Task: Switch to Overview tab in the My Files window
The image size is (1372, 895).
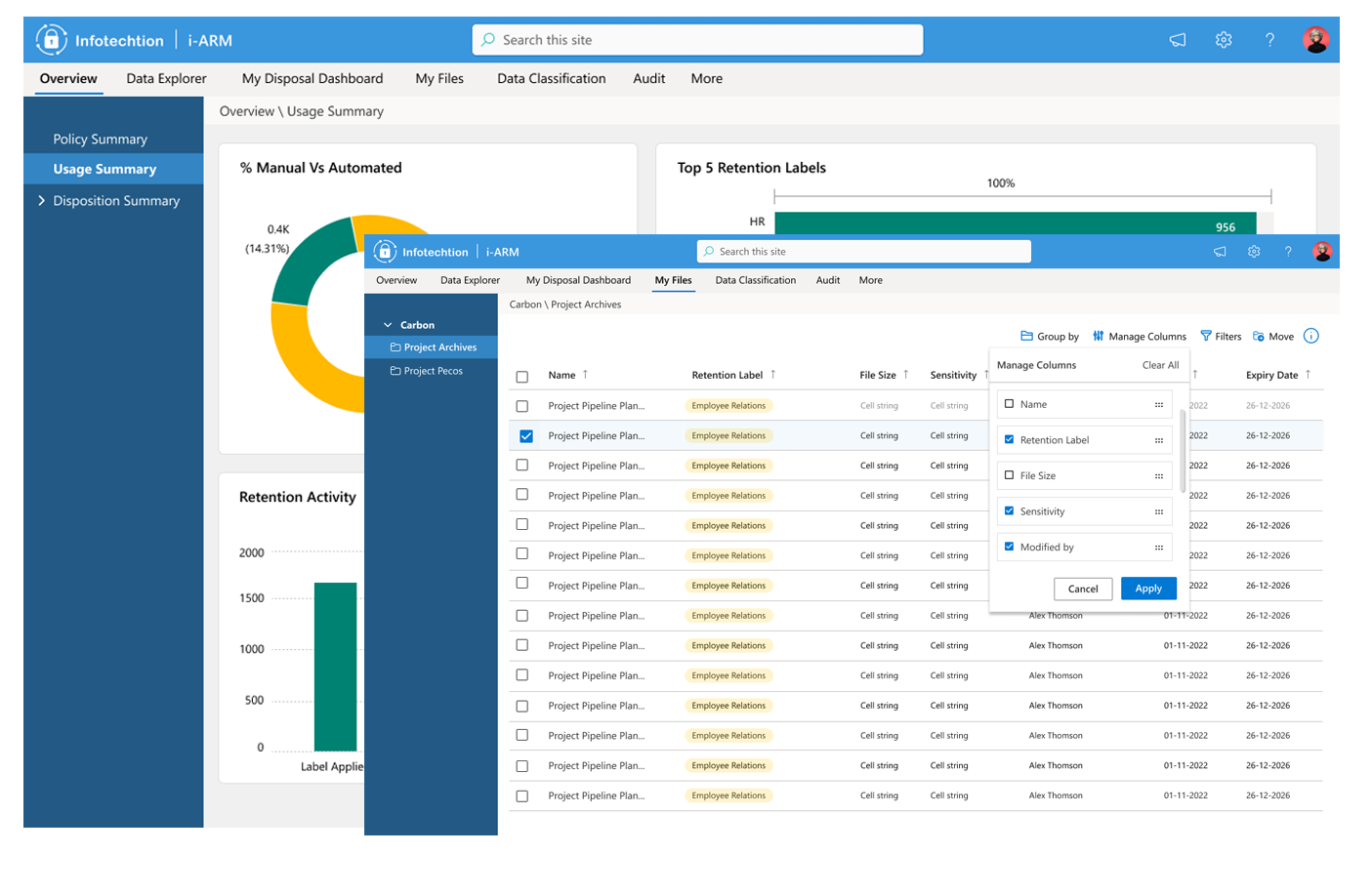Action: (396, 280)
